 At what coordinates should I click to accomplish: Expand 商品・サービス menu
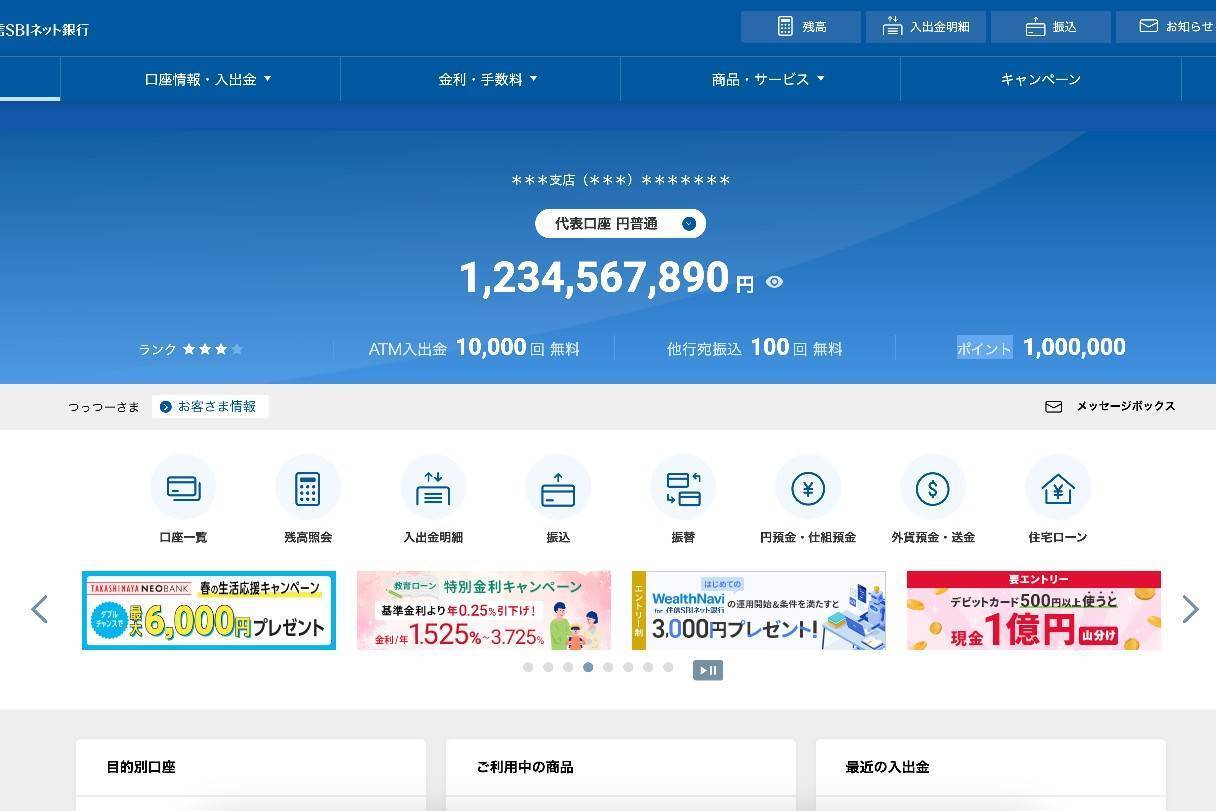pyautogui.click(x=768, y=79)
